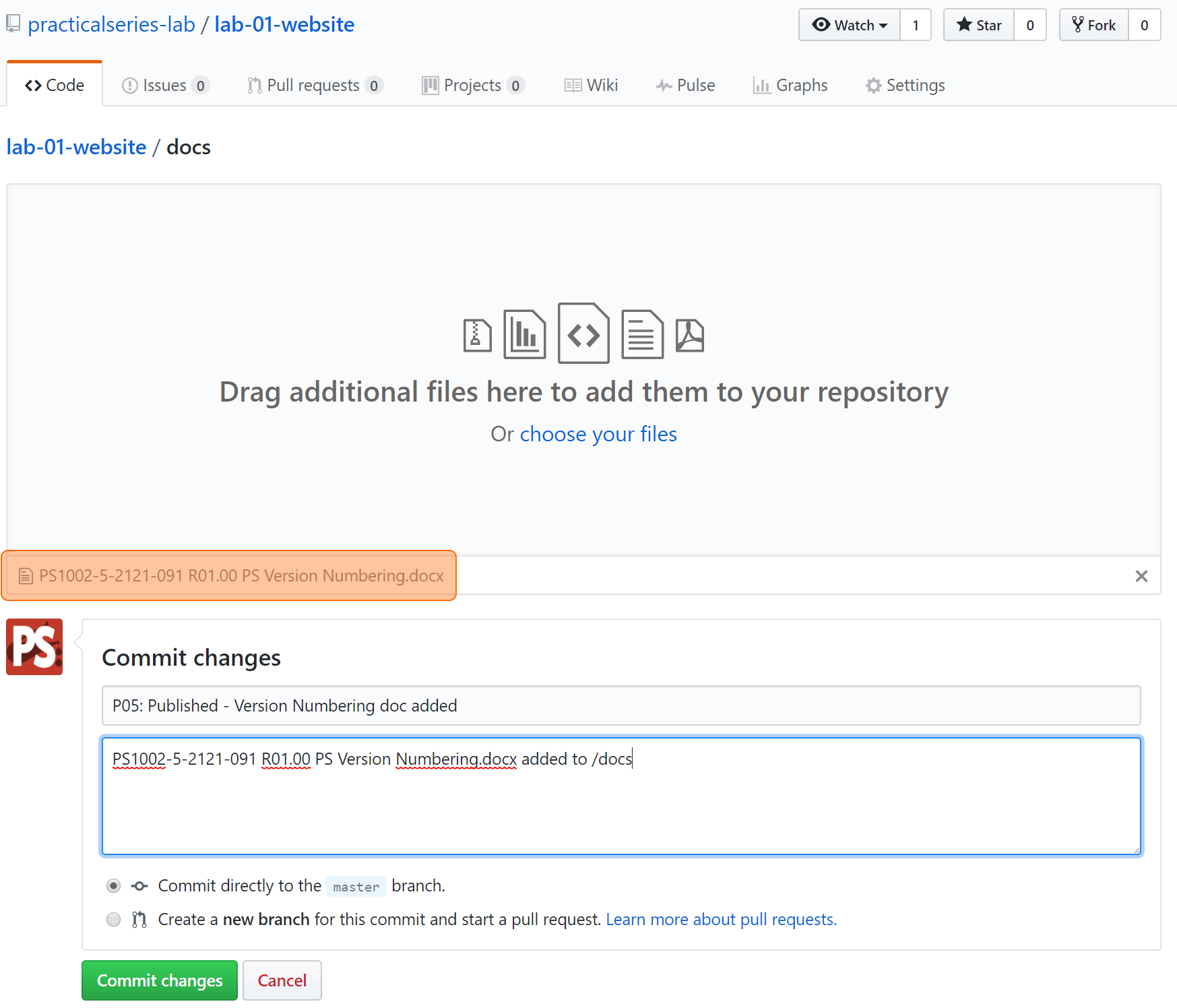Open the practicalseries-lab owner link

(111, 24)
